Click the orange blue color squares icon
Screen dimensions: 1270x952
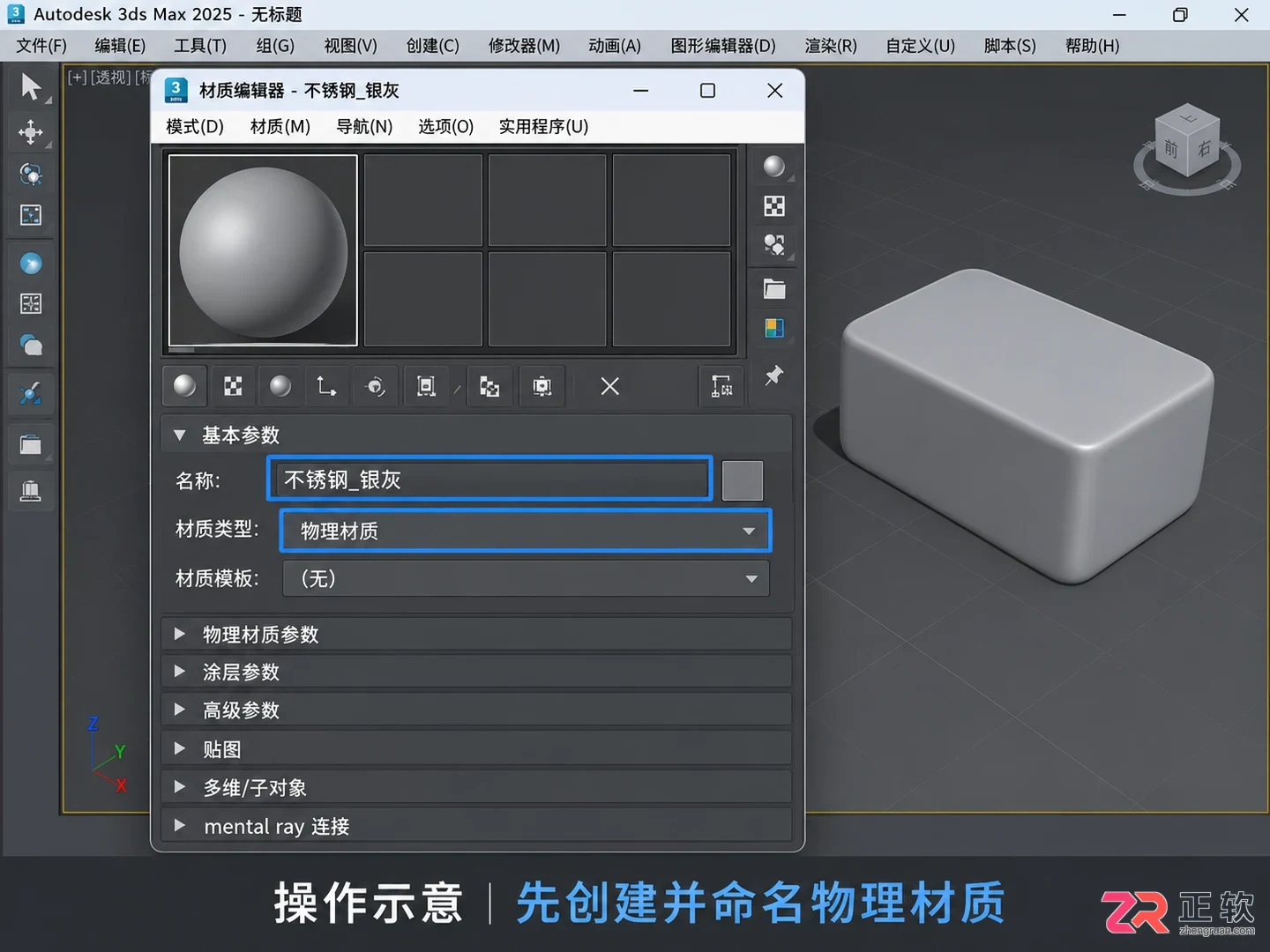click(773, 328)
